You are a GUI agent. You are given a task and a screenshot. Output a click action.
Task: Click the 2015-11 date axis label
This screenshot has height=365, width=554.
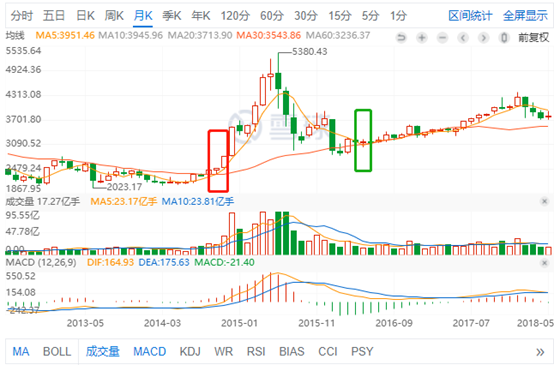click(x=317, y=323)
